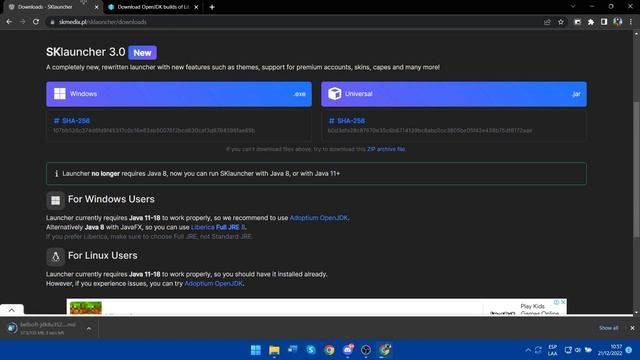Image resolution: width=640 pixels, height=360 pixels.
Task: Go back to the previous page
Action: [x=9, y=22]
